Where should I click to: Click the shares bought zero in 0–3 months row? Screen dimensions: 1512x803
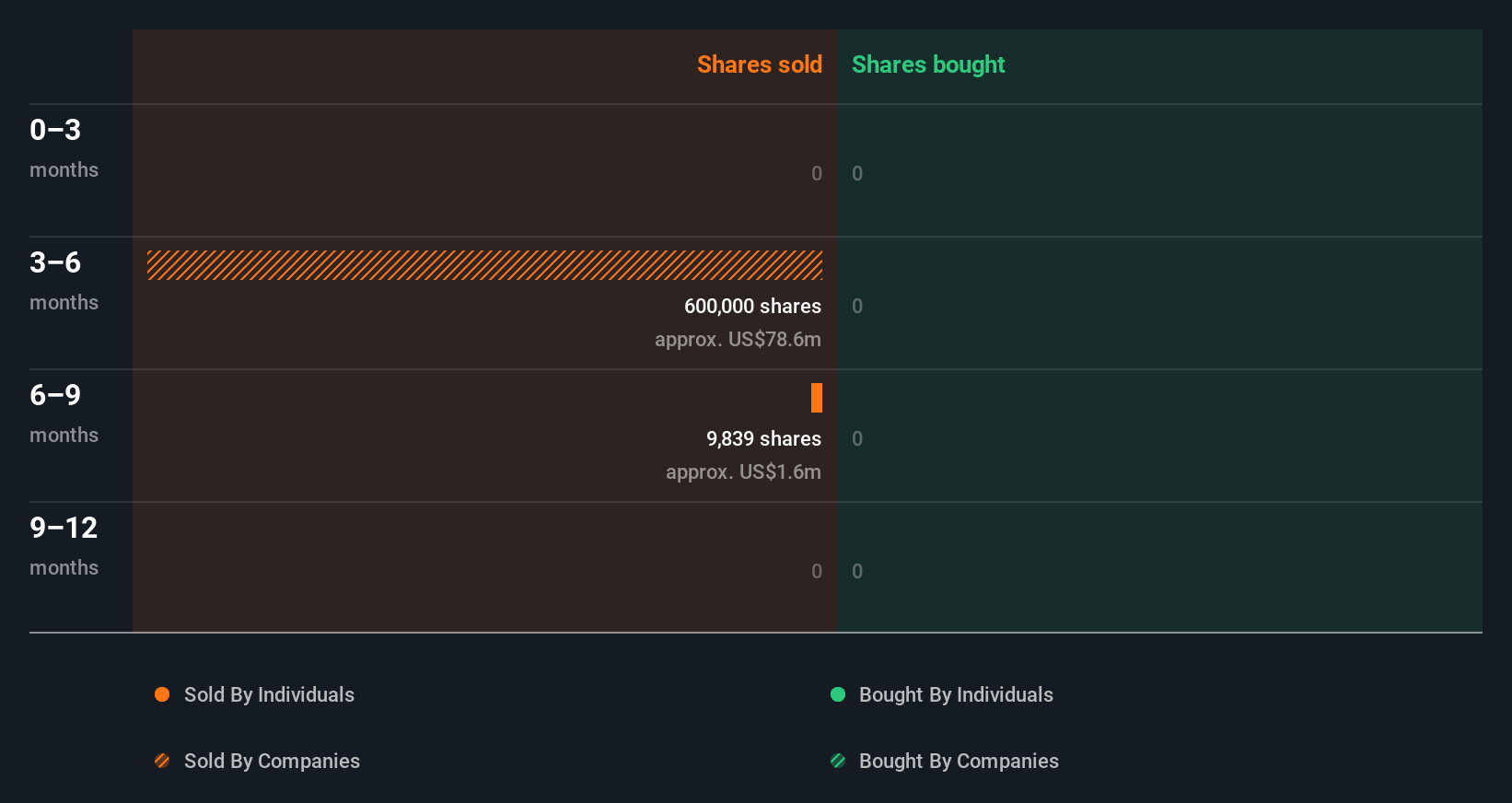(857, 173)
